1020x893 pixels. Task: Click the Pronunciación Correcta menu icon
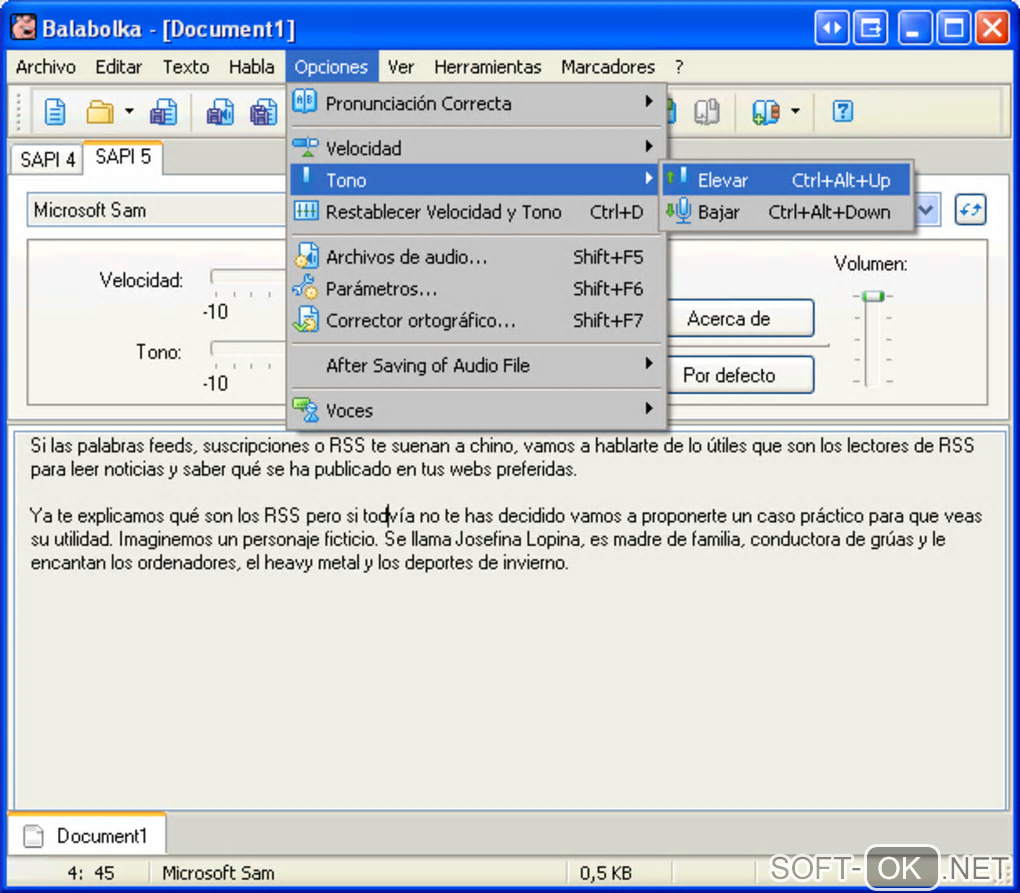304,101
